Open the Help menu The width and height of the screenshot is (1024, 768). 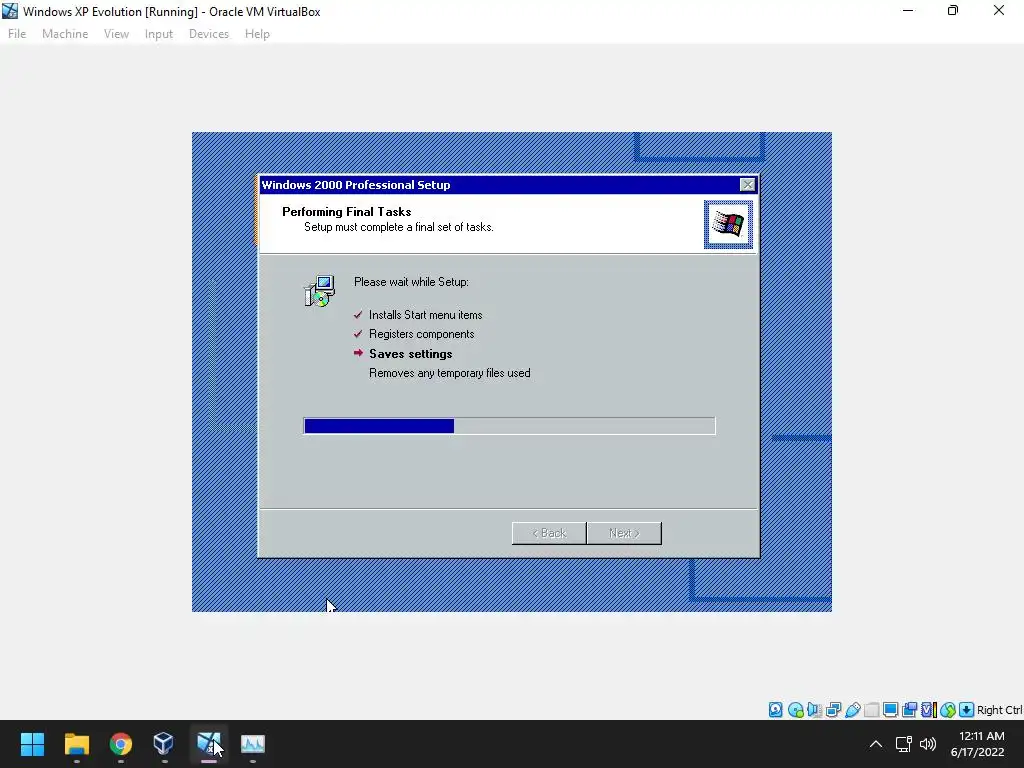point(257,34)
